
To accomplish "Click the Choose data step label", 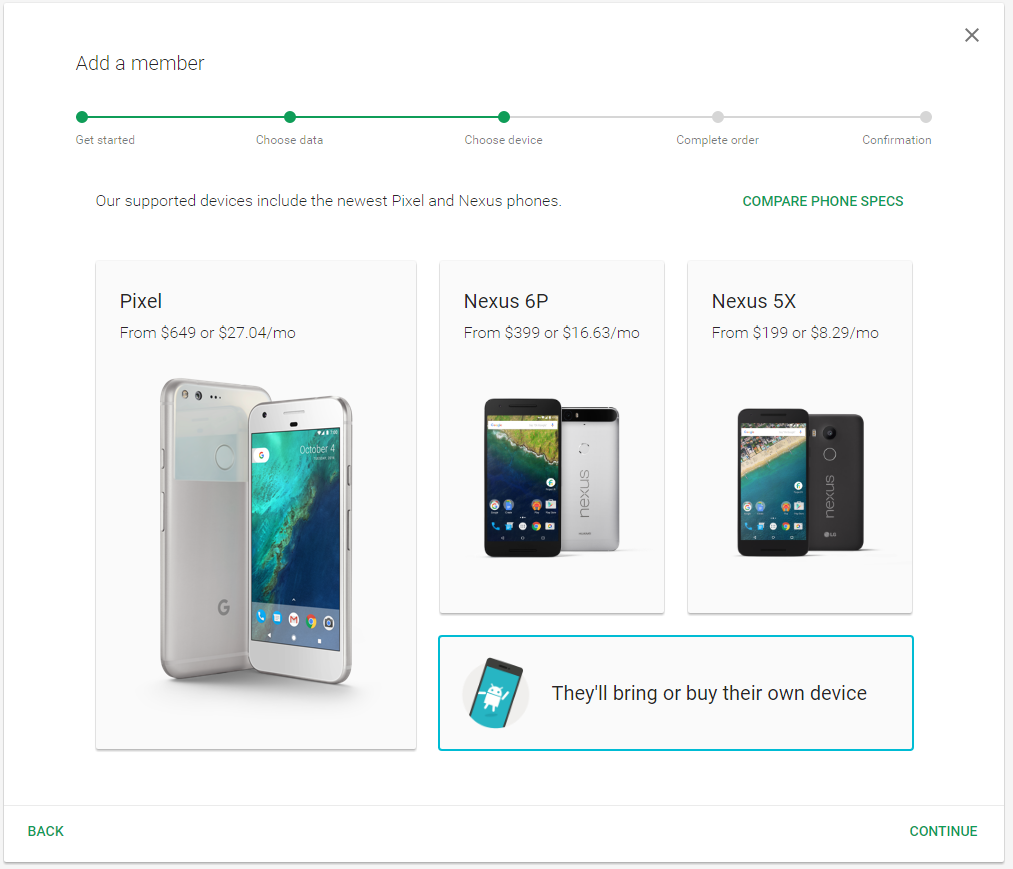I will pos(289,140).
